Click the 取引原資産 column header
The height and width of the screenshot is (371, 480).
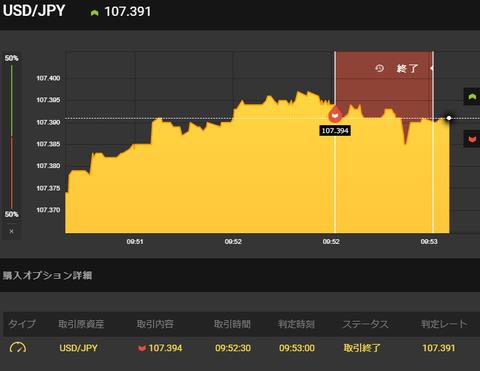click(81, 324)
